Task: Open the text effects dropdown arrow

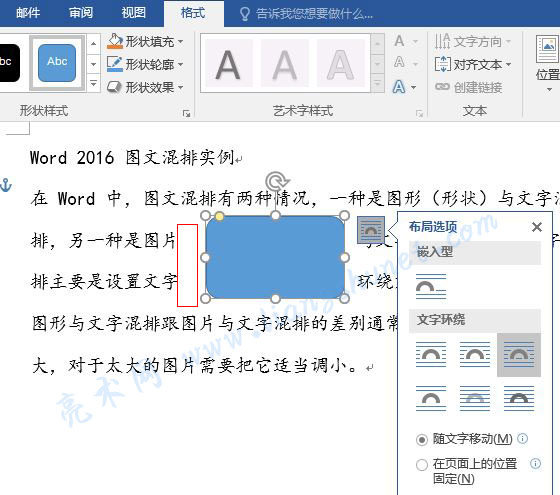Action: coord(414,87)
